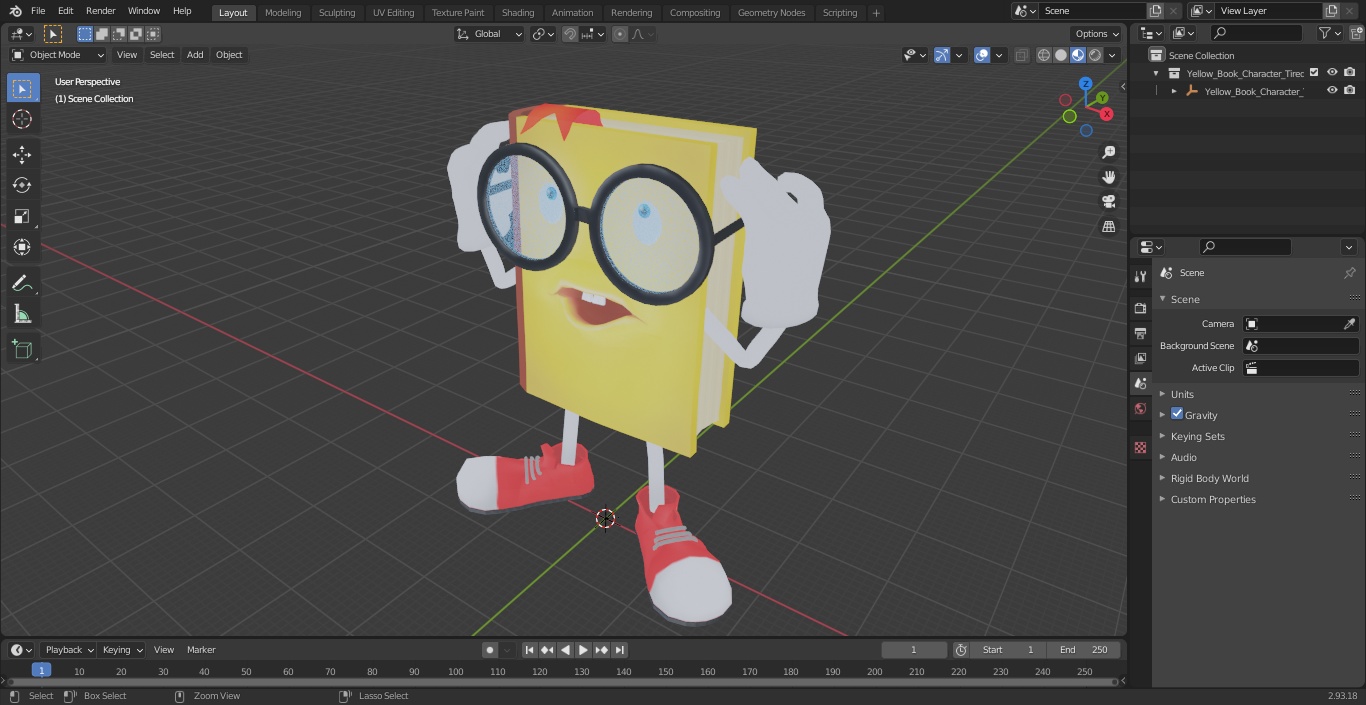Screen dimensions: 1366x705
Task: Open the Global transform orientation dropdown
Action: [x=490, y=34]
